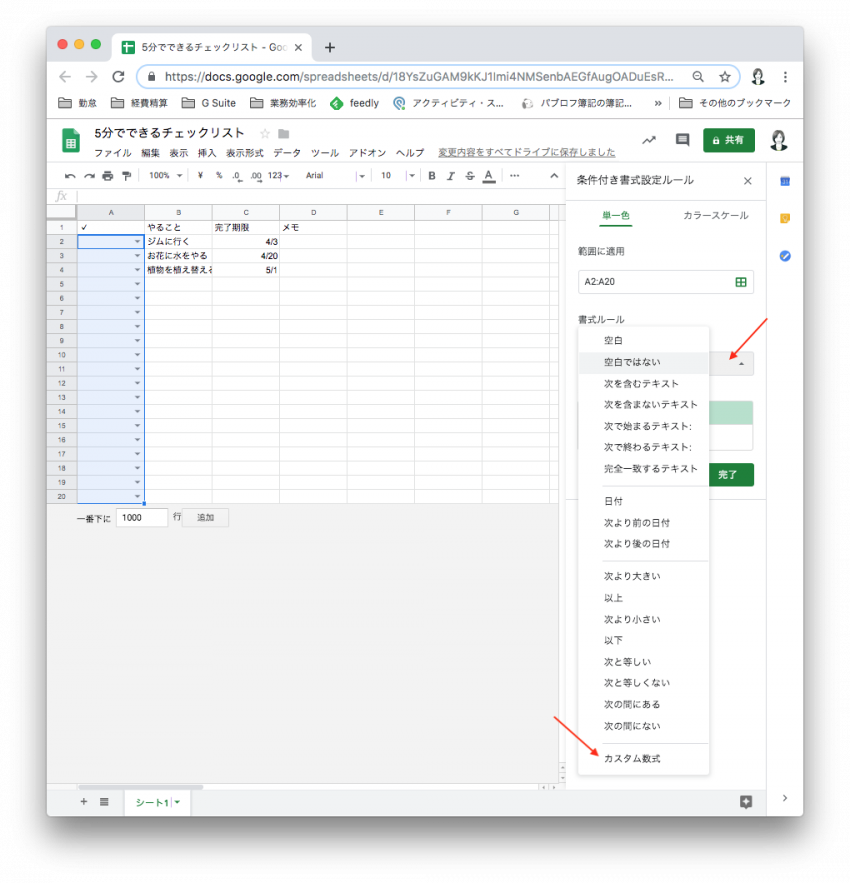Click the select data range grid icon
The height and width of the screenshot is (883, 850).
[x=741, y=283]
